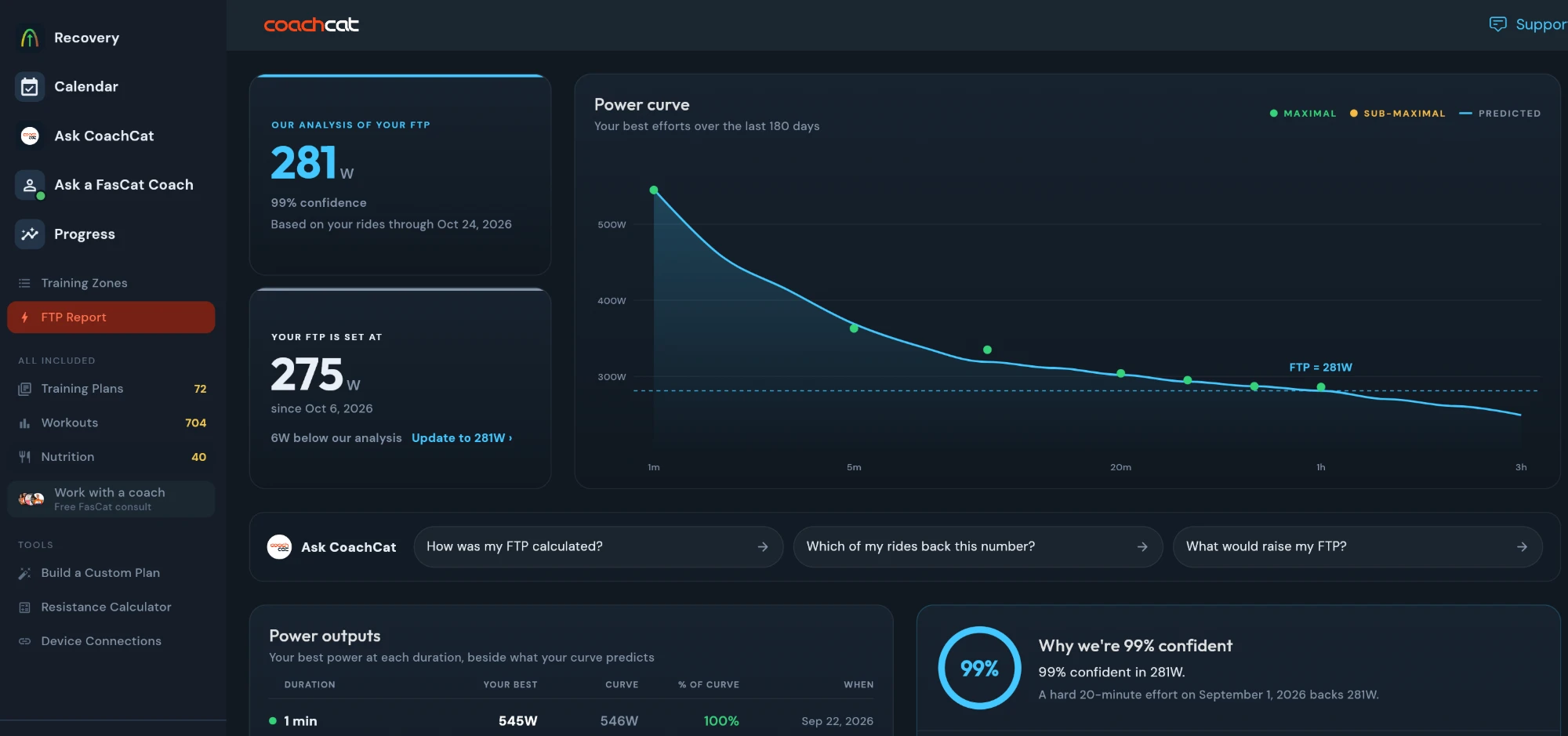Click the Recovery icon in sidebar
The width and height of the screenshot is (1568, 736).
pos(30,38)
